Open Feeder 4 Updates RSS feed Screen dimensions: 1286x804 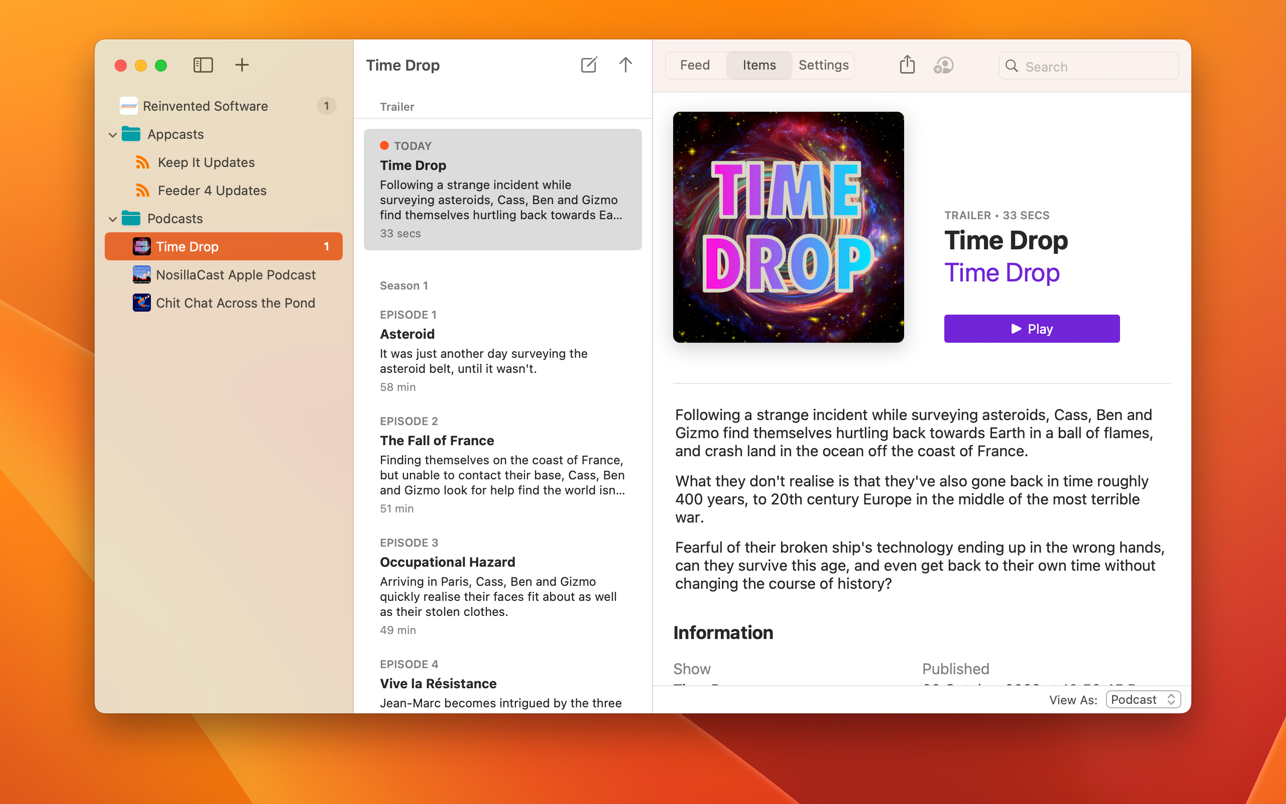pos(212,190)
